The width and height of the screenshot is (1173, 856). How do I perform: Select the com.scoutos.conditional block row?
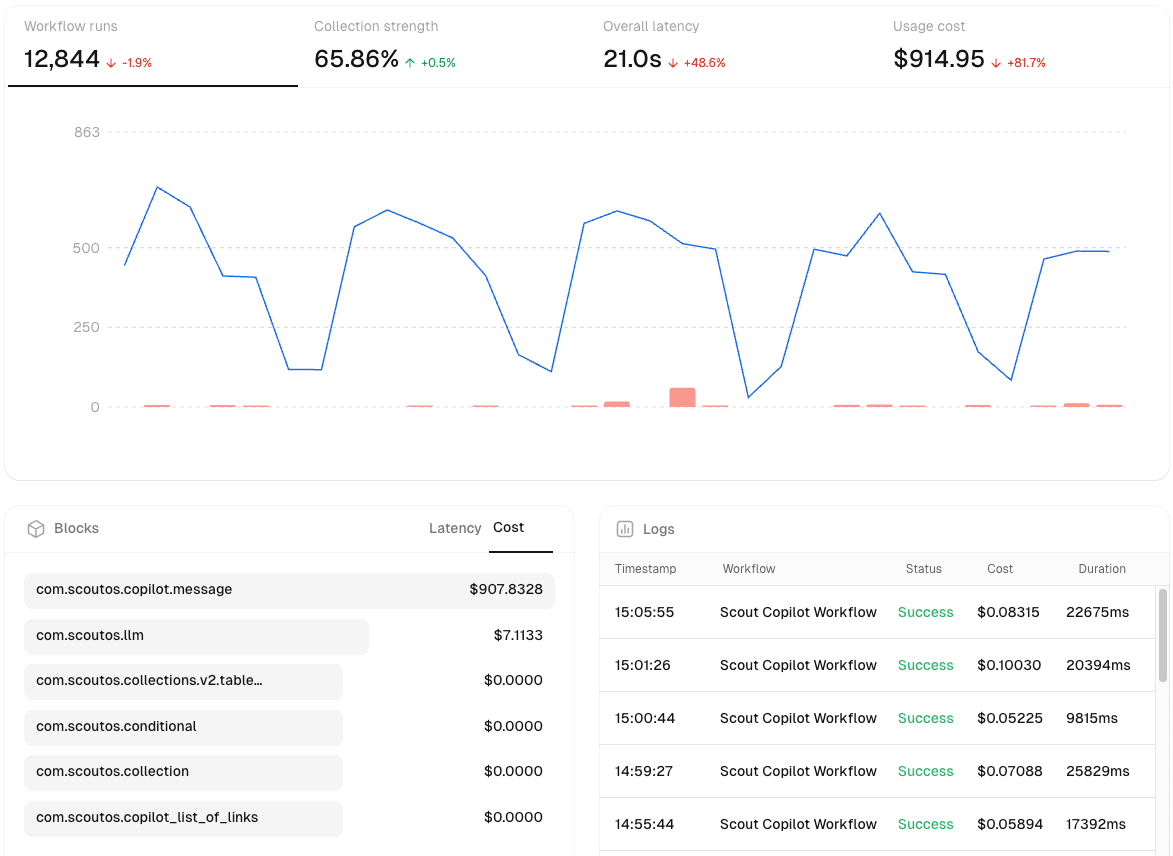click(x=290, y=727)
